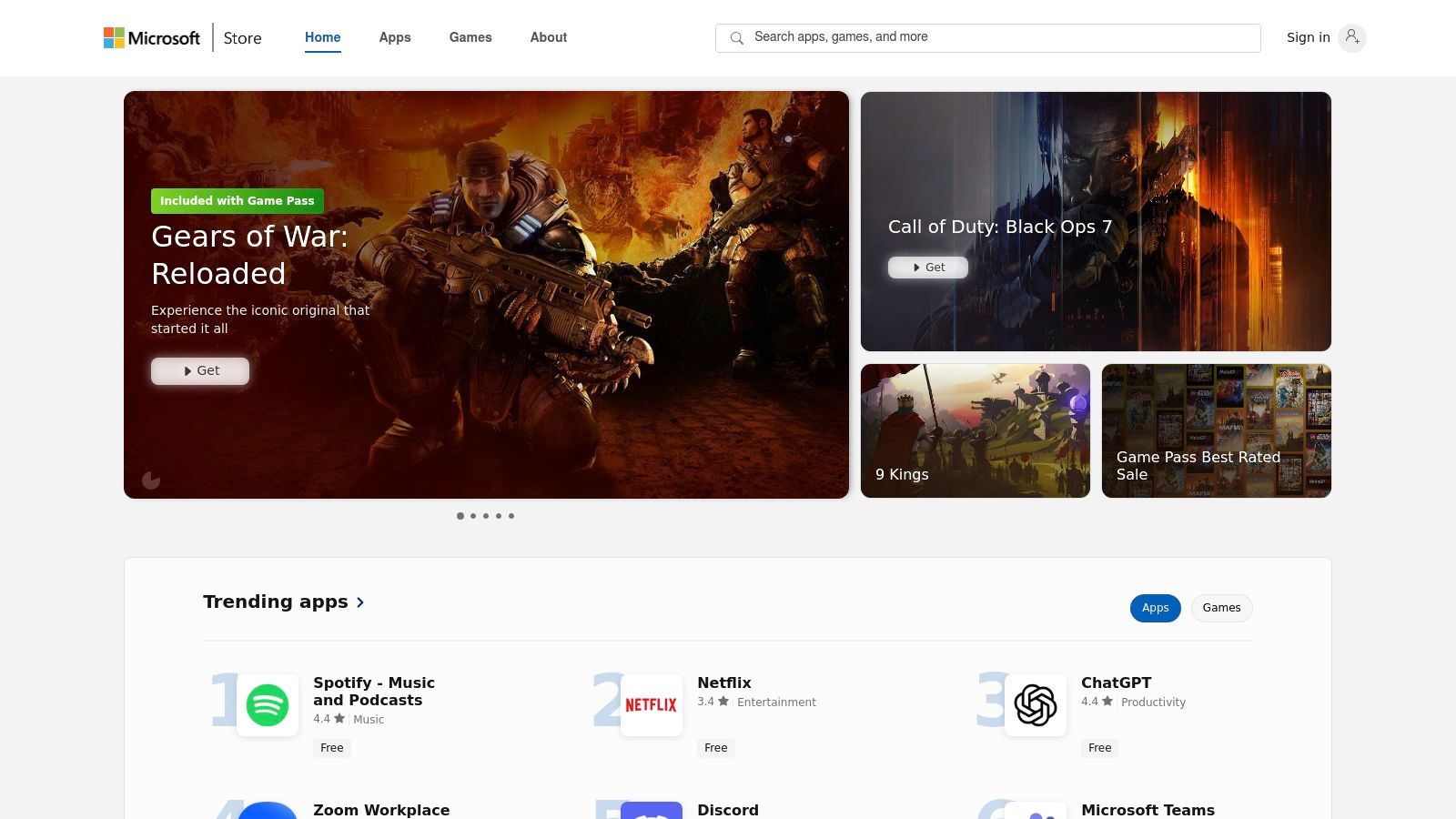Click the Free label under Netflix

pyautogui.click(x=716, y=748)
